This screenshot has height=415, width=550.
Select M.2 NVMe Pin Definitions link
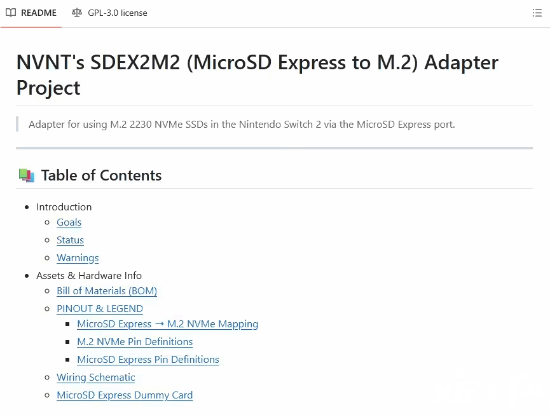(x=135, y=342)
